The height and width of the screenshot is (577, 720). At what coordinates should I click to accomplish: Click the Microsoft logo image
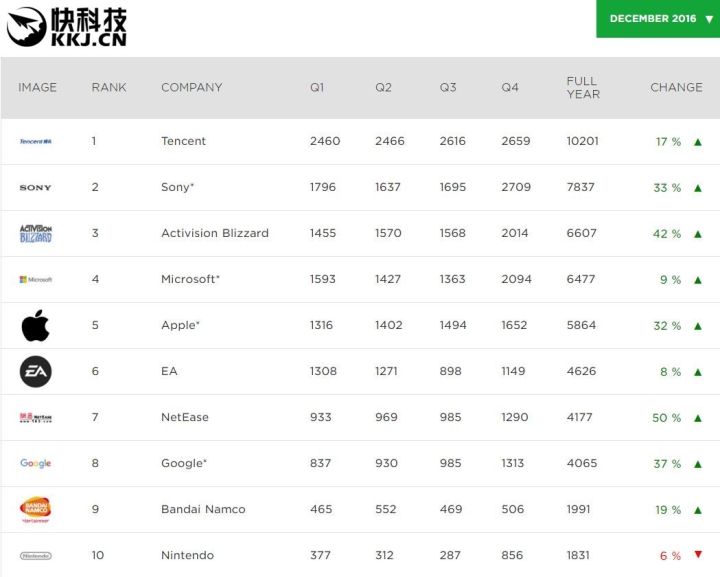(36, 279)
